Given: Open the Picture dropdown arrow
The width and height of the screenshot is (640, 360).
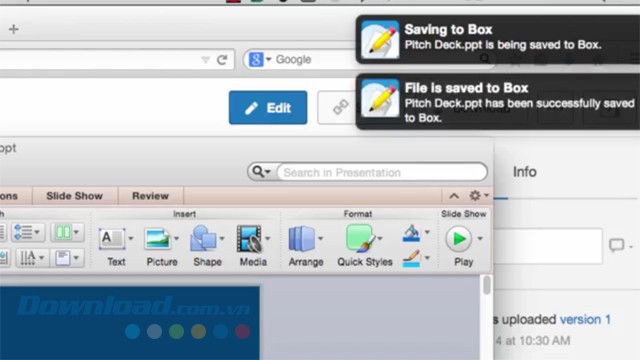Looking at the screenshot, I should 177,238.
